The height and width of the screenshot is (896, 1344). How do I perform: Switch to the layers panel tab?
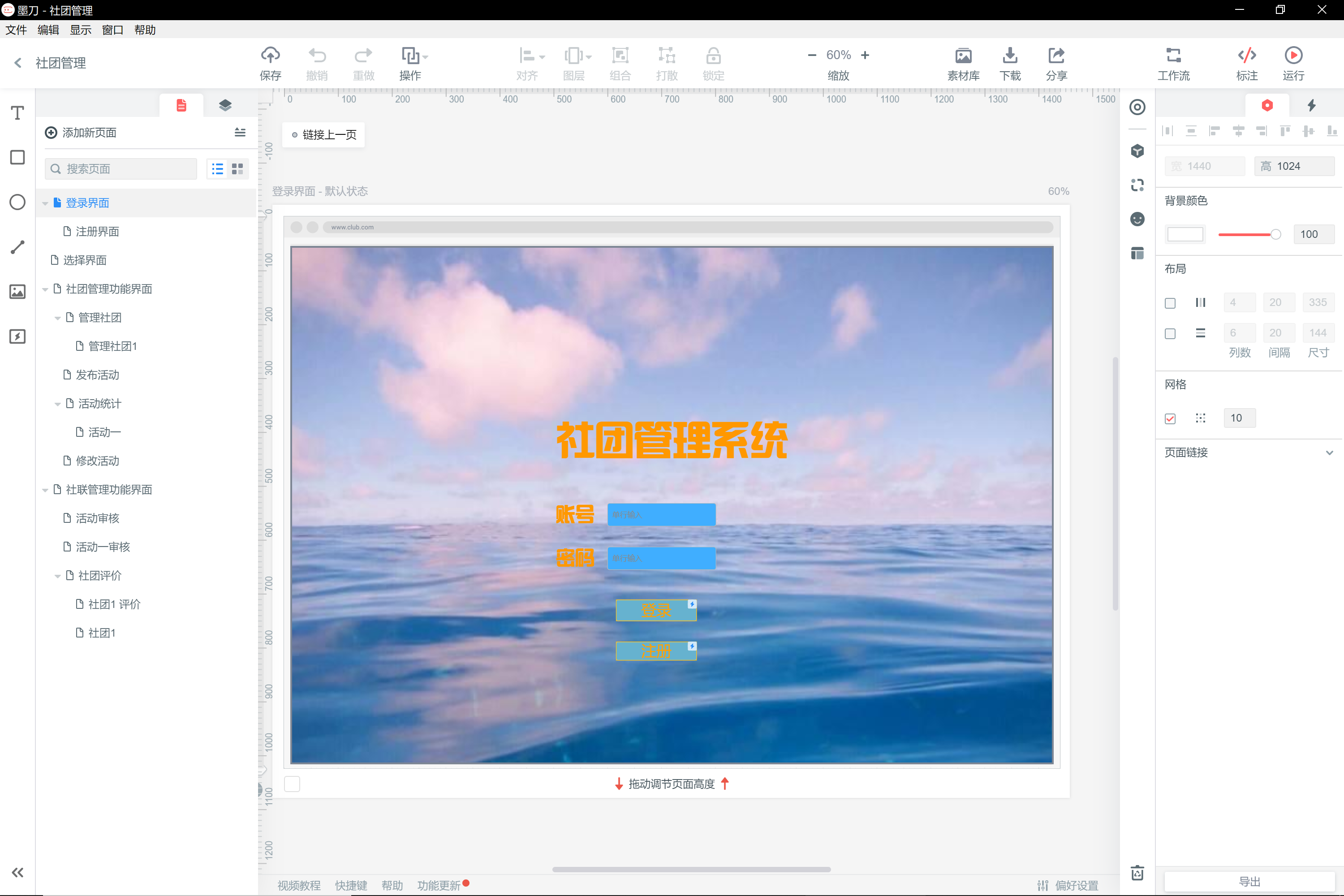225,105
